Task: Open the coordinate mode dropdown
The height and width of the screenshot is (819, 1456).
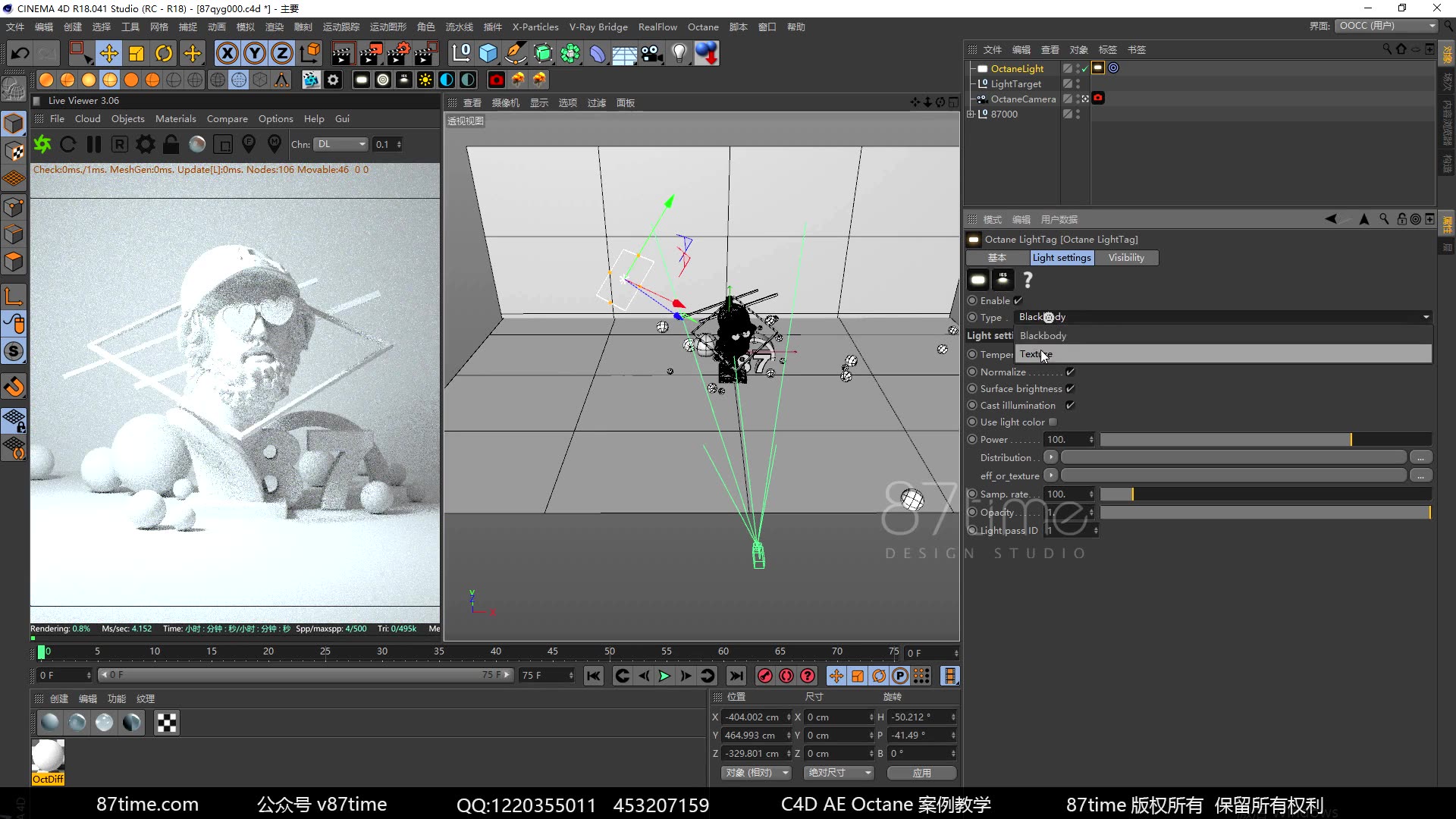Action: (x=756, y=773)
